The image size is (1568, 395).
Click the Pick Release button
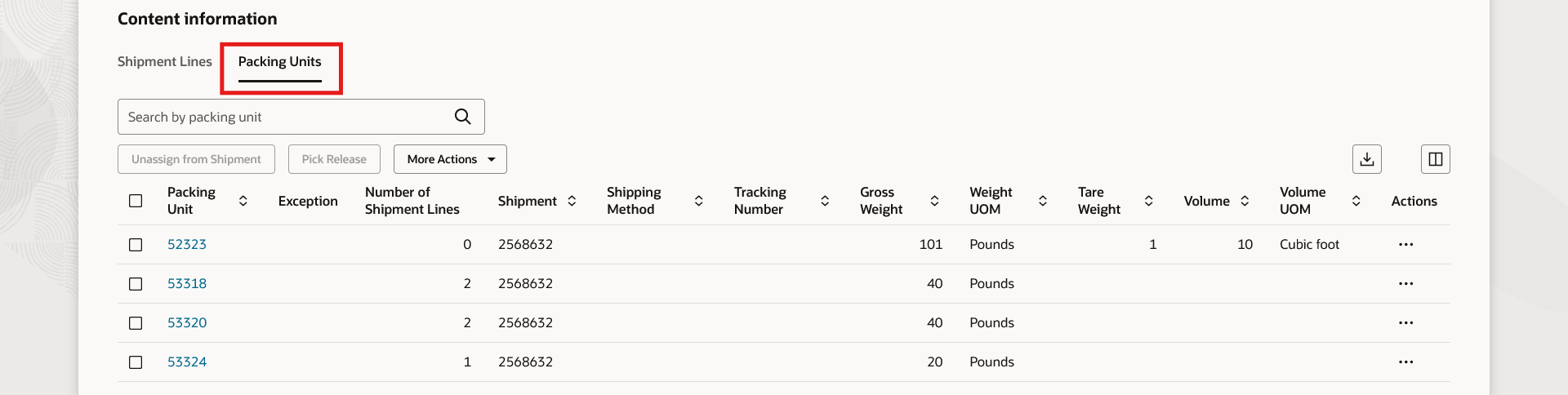click(x=334, y=159)
